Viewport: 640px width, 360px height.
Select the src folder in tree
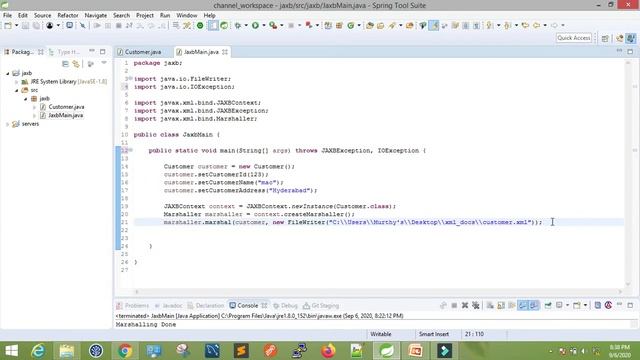point(34,90)
